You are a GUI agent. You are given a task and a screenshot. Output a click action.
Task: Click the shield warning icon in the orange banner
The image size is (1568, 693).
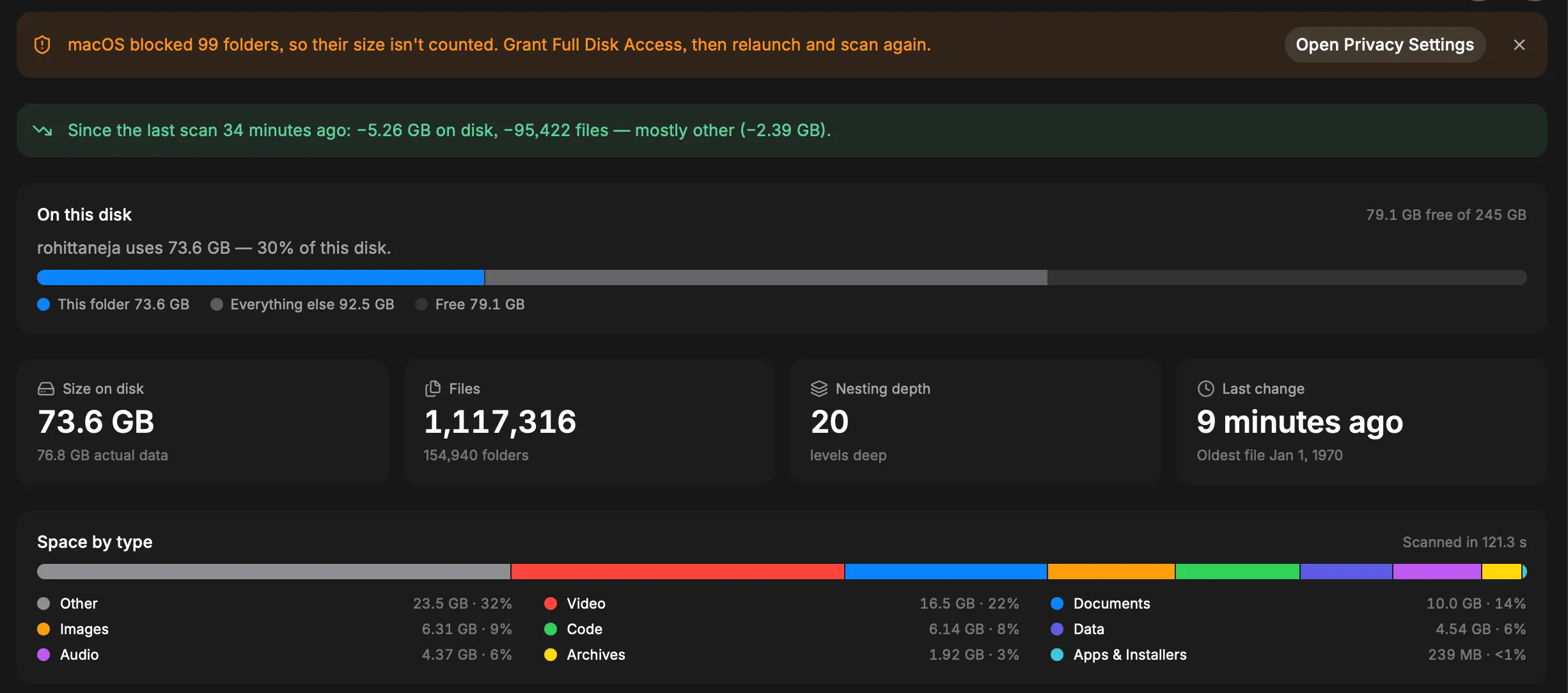(x=42, y=45)
